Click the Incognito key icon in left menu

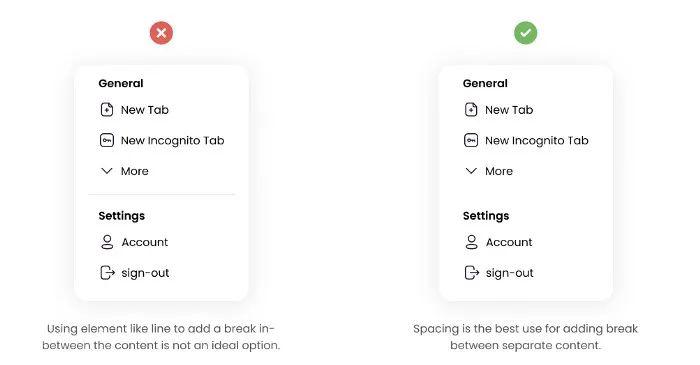(107, 141)
